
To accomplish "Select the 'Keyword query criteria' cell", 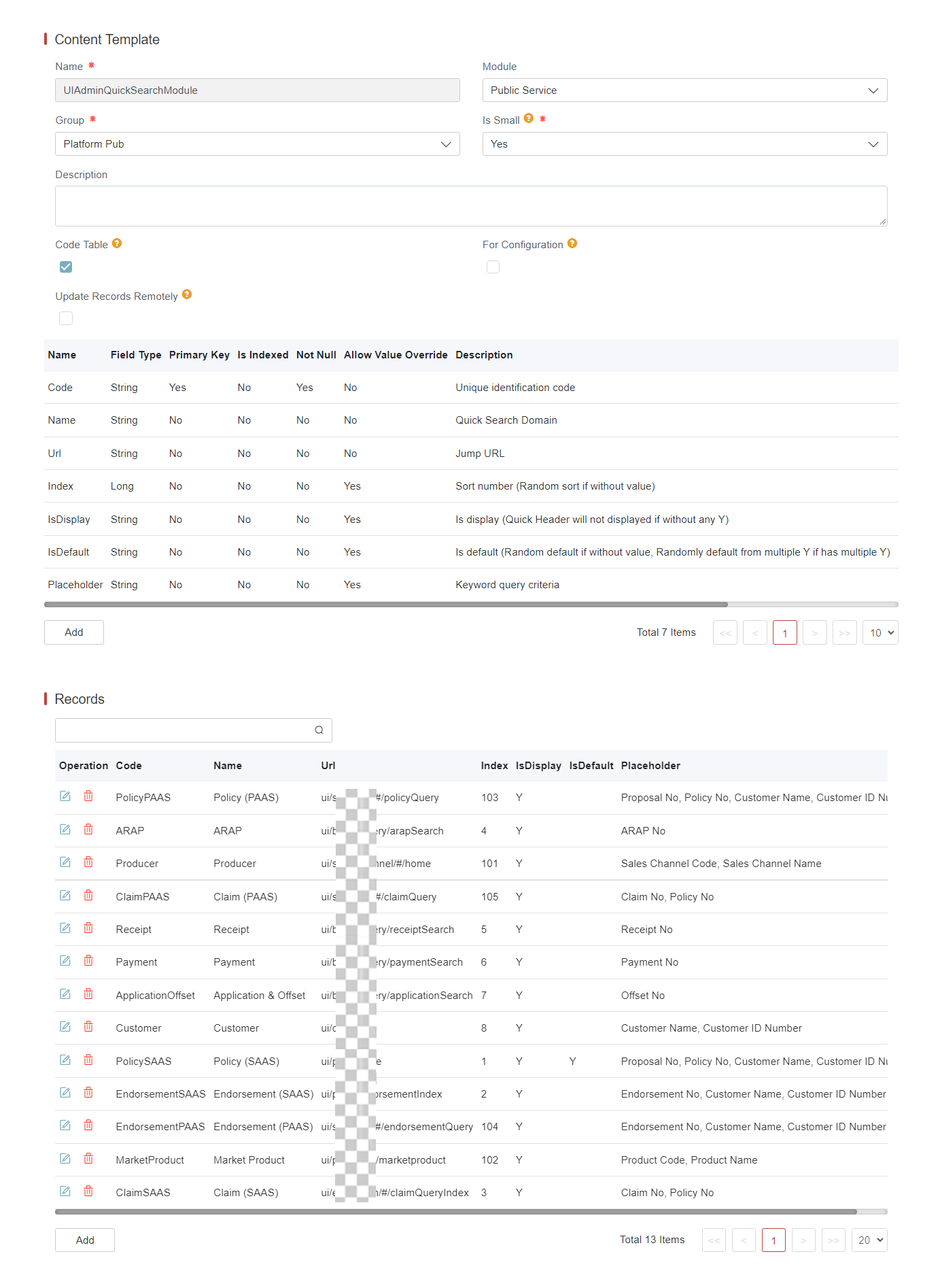I will click(508, 585).
